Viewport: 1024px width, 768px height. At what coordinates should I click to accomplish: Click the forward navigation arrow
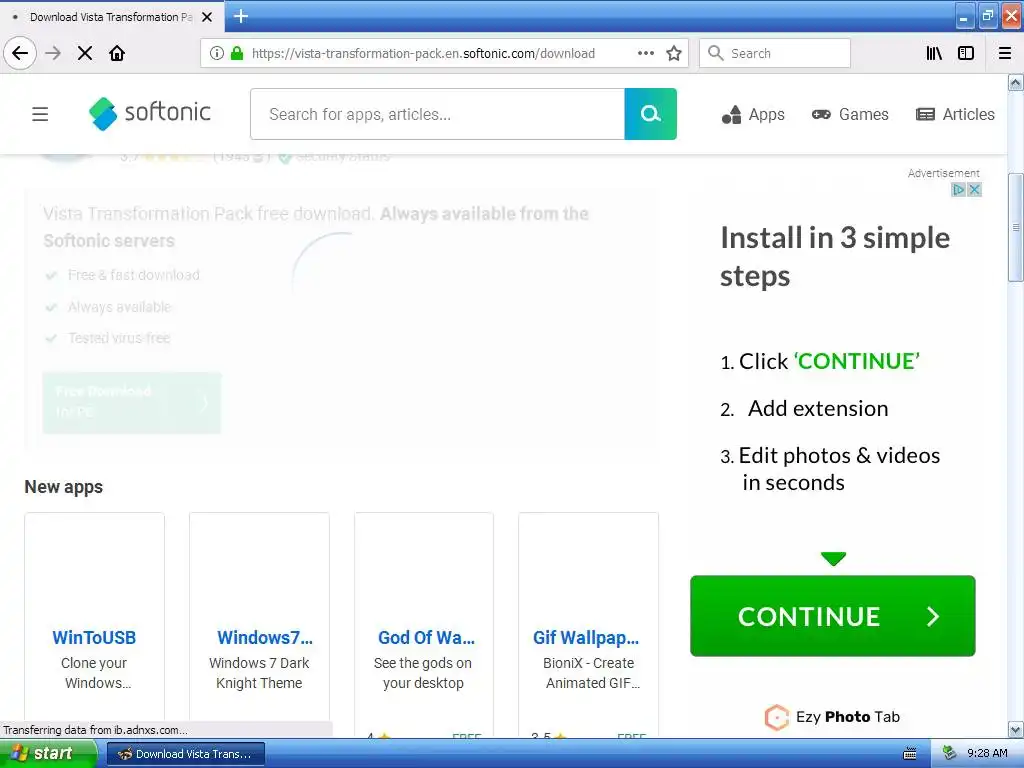53,53
